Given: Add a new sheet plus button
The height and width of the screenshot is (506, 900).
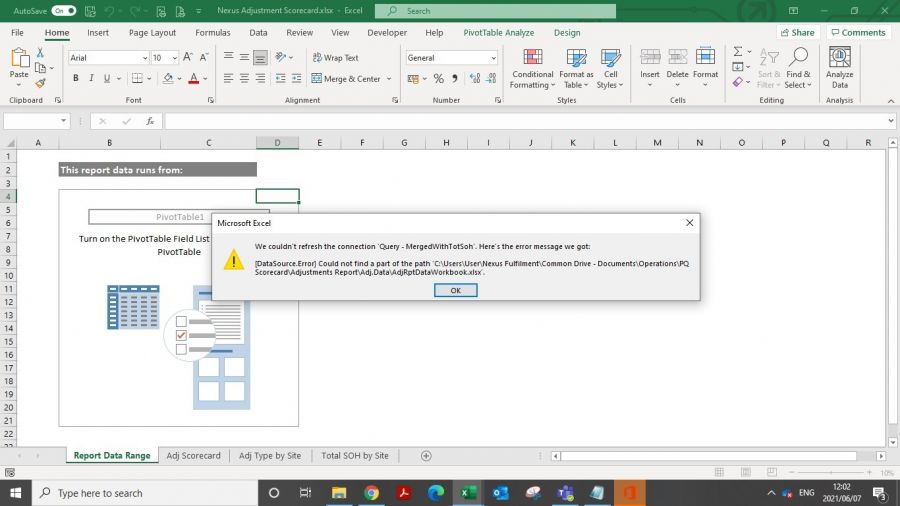Looking at the screenshot, I should click(426, 456).
